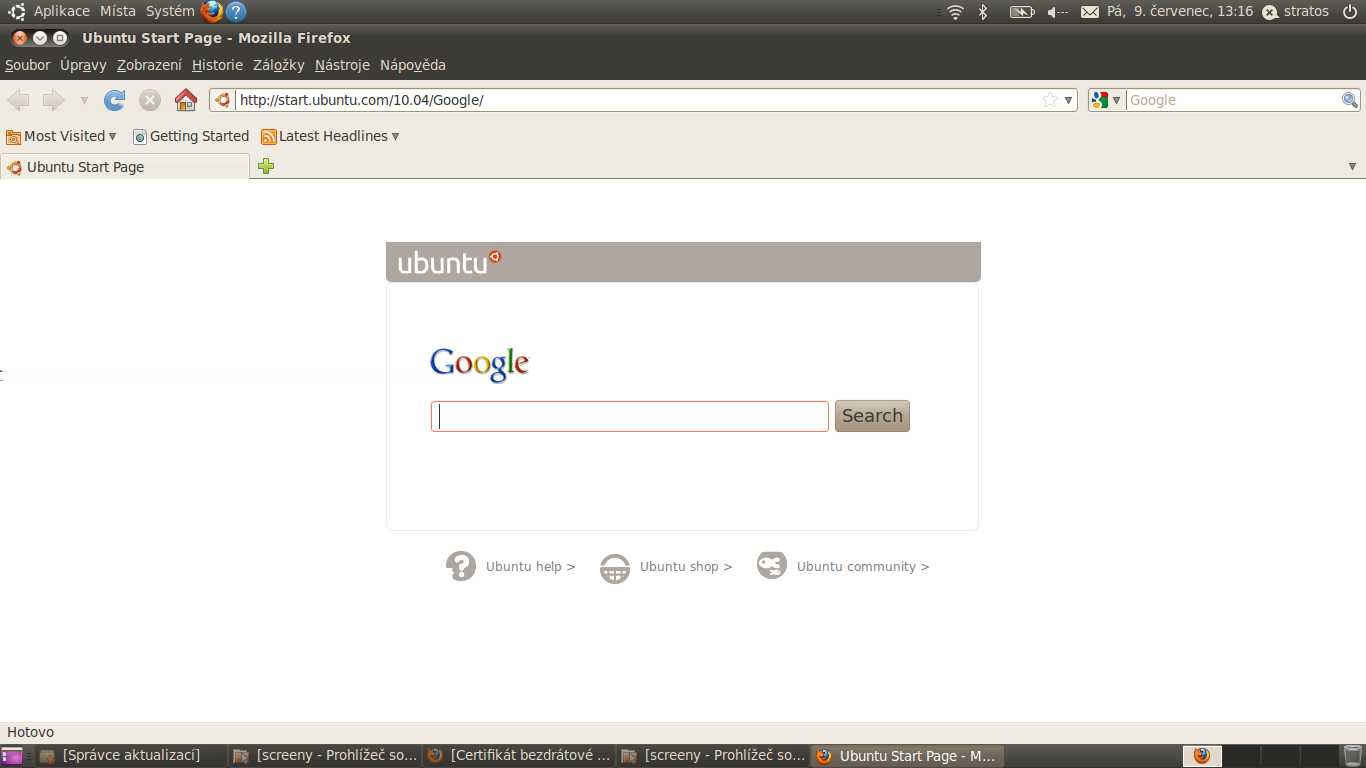The width and height of the screenshot is (1366, 768).
Task: Open the Úpravy menu
Action: pos(83,65)
